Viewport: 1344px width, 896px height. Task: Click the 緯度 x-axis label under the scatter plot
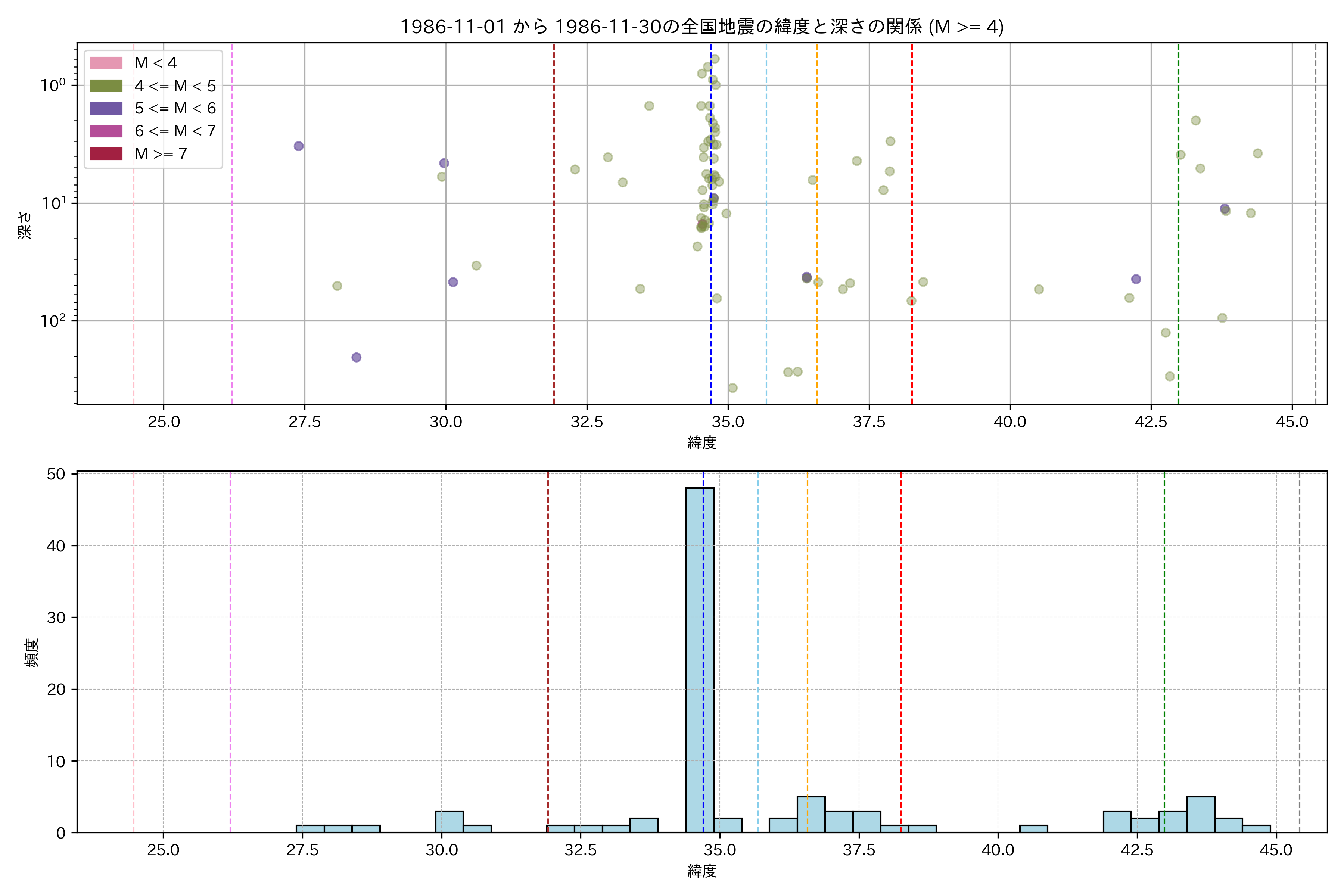click(x=702, y=442)
